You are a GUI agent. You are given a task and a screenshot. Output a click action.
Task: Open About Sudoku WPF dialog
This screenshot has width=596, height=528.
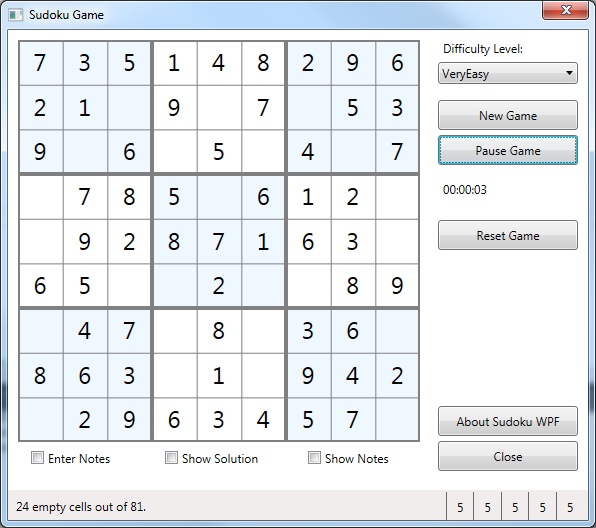[508, 421]
